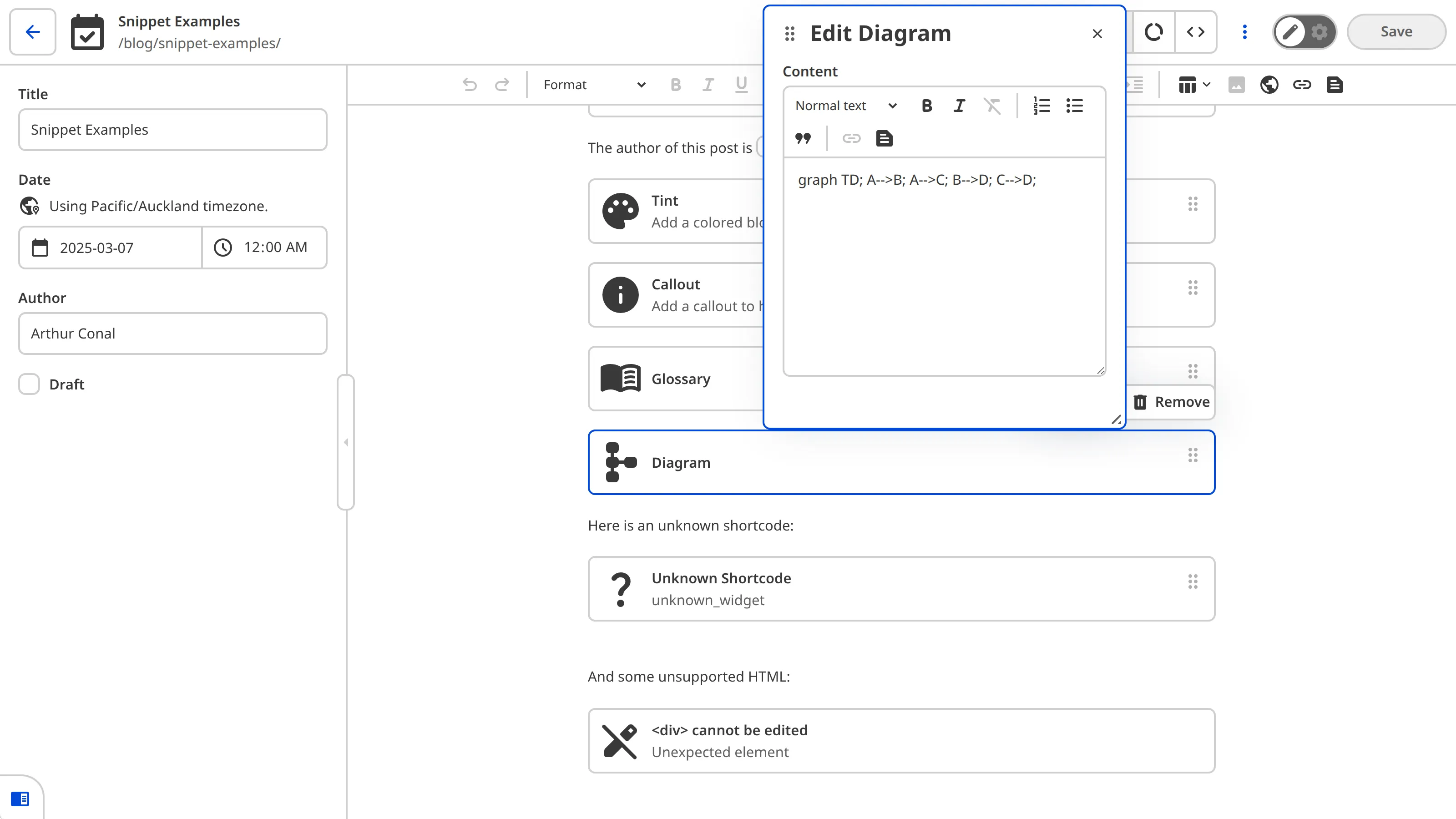Toggle the Draft checkbox
The width and height of the screenshot is (1456, 819).
click(x=29, y=384)
